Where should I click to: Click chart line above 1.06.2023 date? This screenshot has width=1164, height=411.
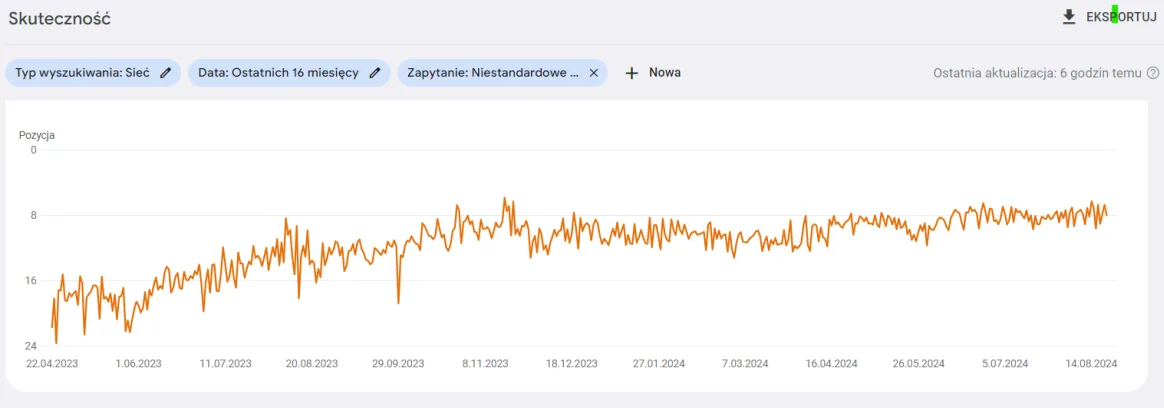point(139,303)
